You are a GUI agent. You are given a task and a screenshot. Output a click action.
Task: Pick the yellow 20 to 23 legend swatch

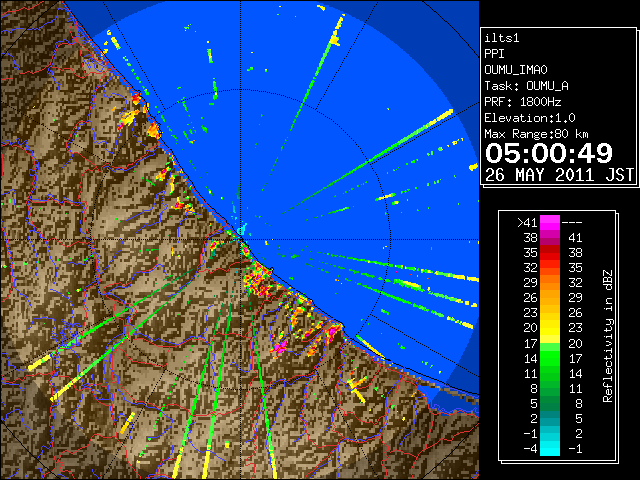(x=550, y=328)
